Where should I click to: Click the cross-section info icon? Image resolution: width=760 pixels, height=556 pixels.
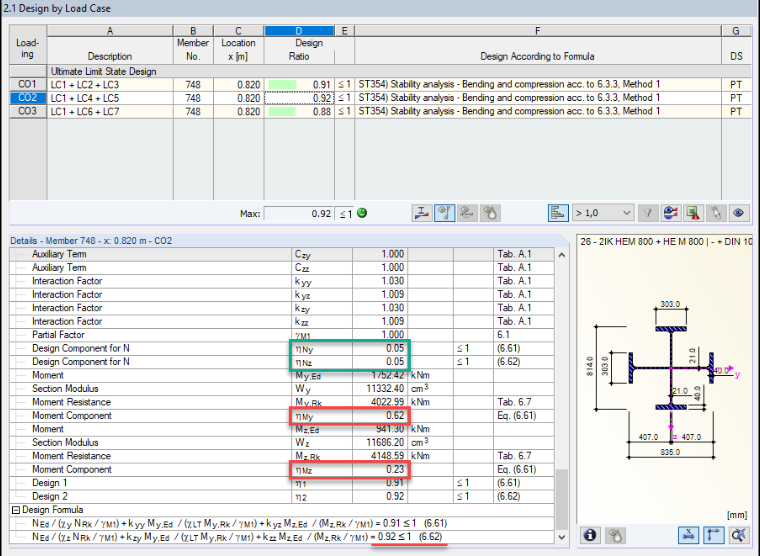click(590, 535)
